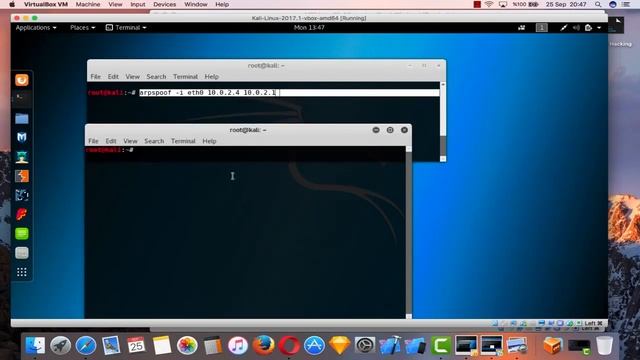Launch Camtasia green icon in Dock
Screen dimensions: 640x360
pyautogui.click(x=441, y=345)
